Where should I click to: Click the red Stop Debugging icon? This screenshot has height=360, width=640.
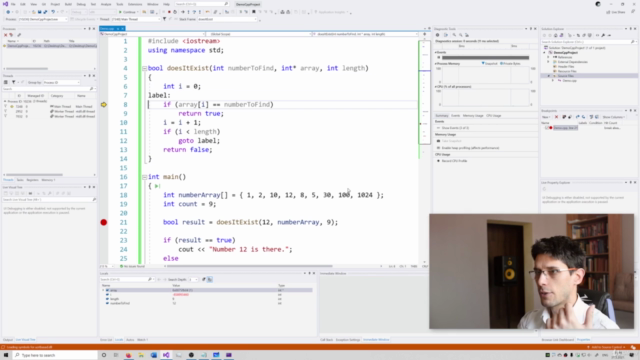point(169,12)
